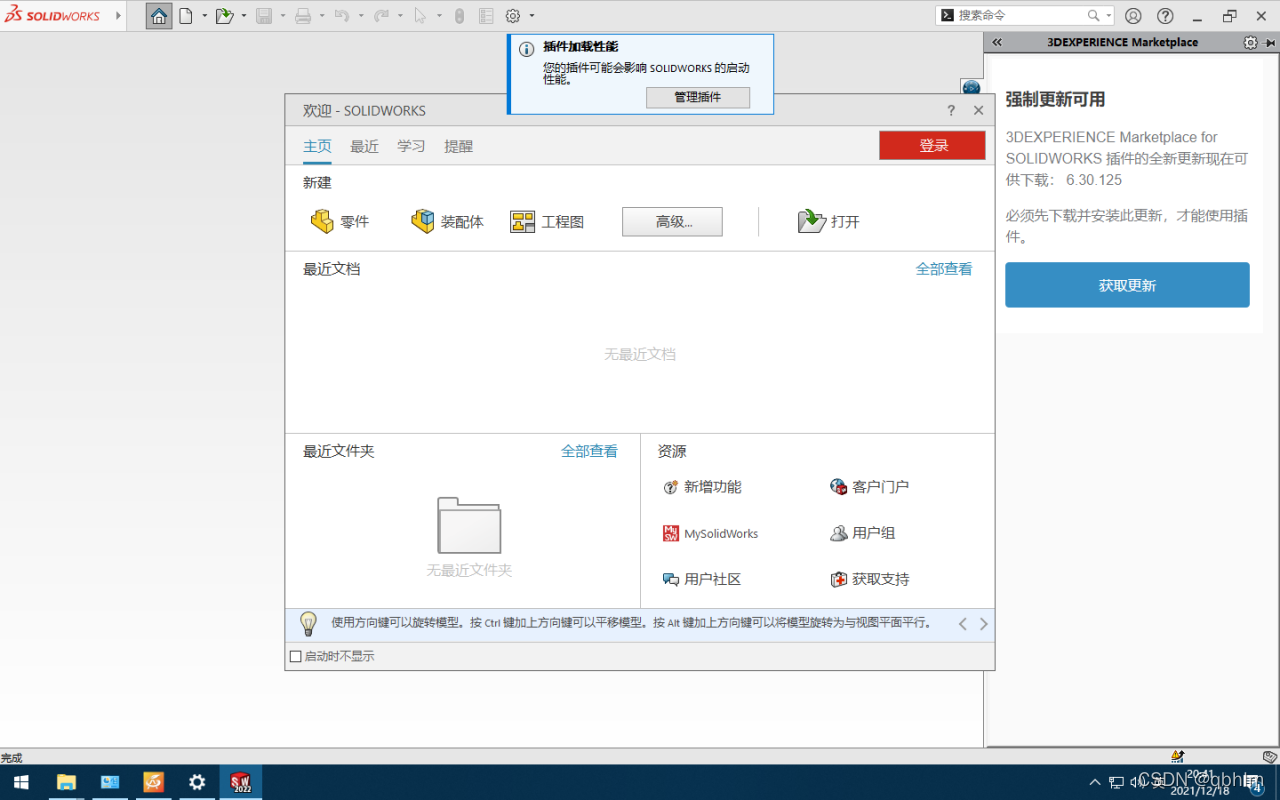The height and width of the screenshot is (800, 1280).
Task: Open Windows Settings gear in taskbar
Action: [197, 782]
